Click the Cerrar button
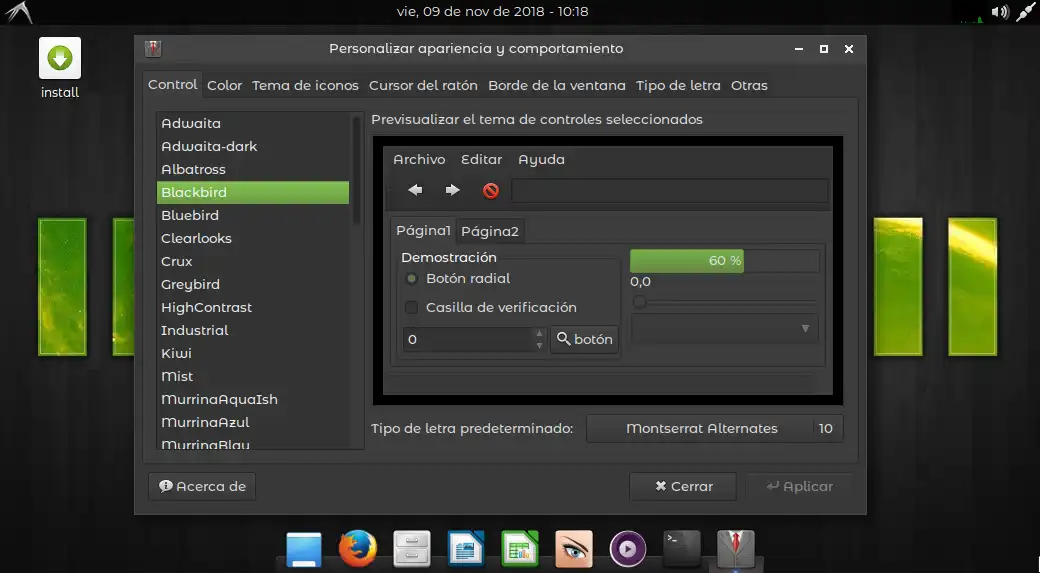Image resolution: width=1040 pixels, height=573 pixels. [x=682, y=486]
